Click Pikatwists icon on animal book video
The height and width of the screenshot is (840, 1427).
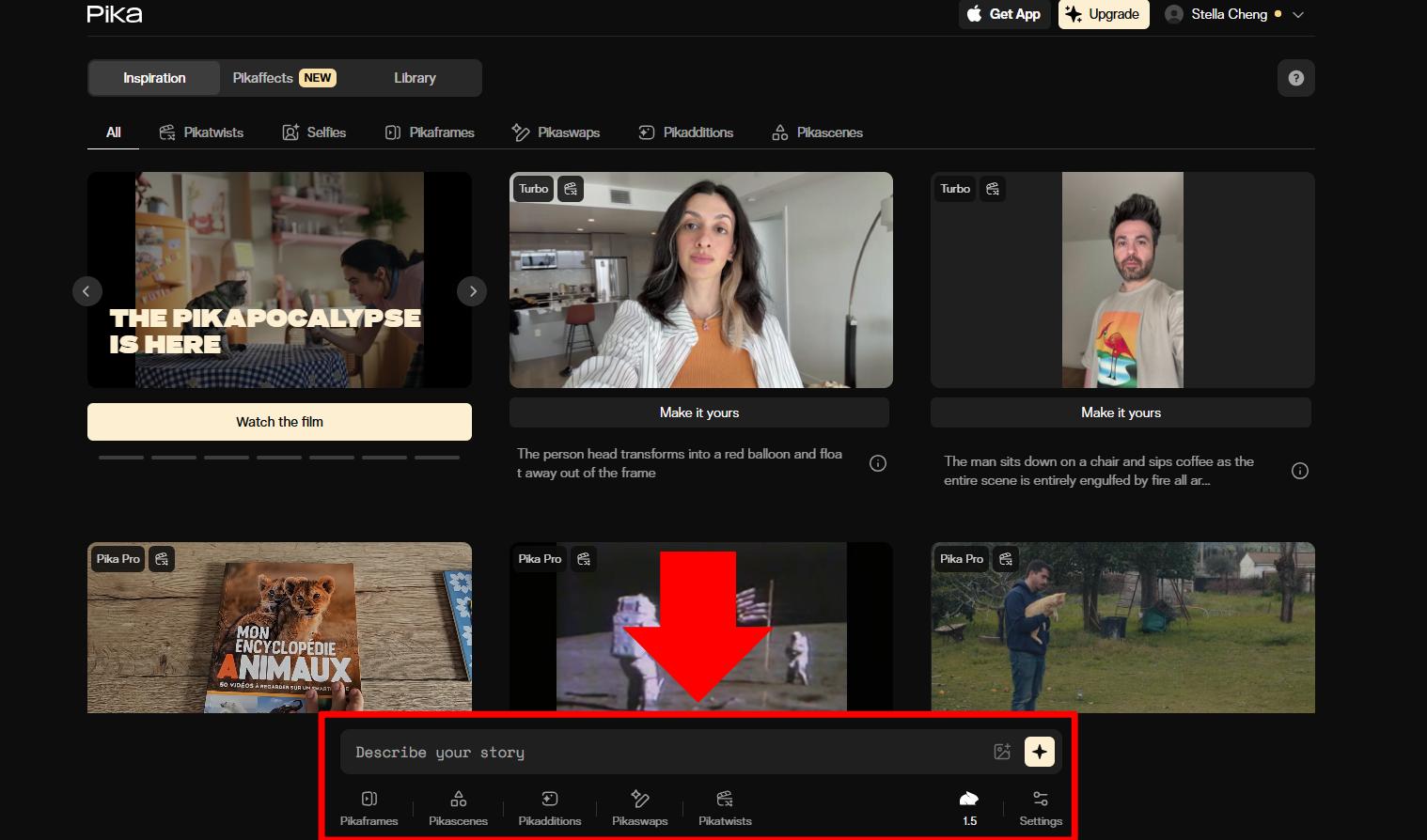coord(162,559)
